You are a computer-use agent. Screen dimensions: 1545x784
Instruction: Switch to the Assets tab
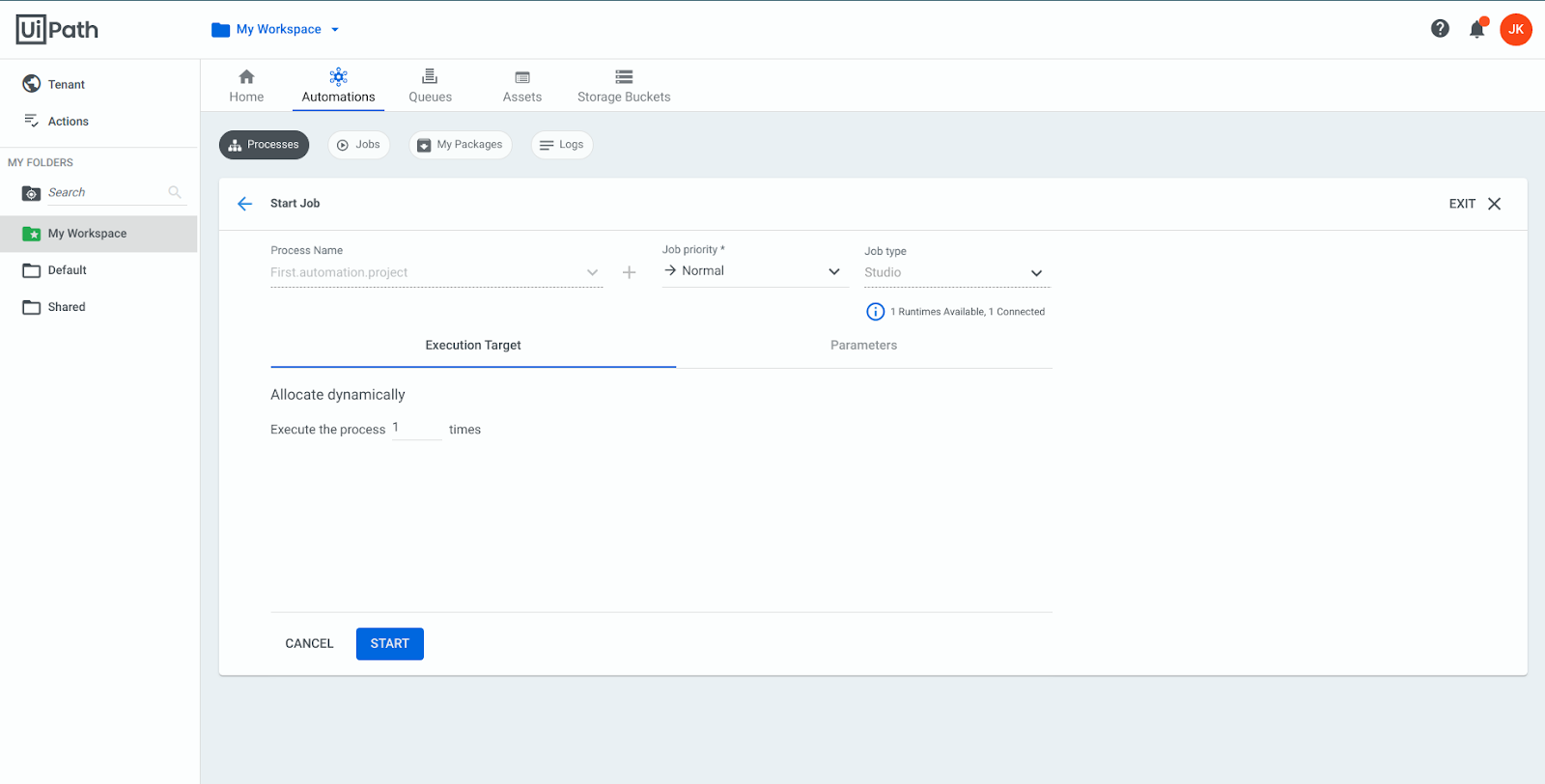[522, 86]
